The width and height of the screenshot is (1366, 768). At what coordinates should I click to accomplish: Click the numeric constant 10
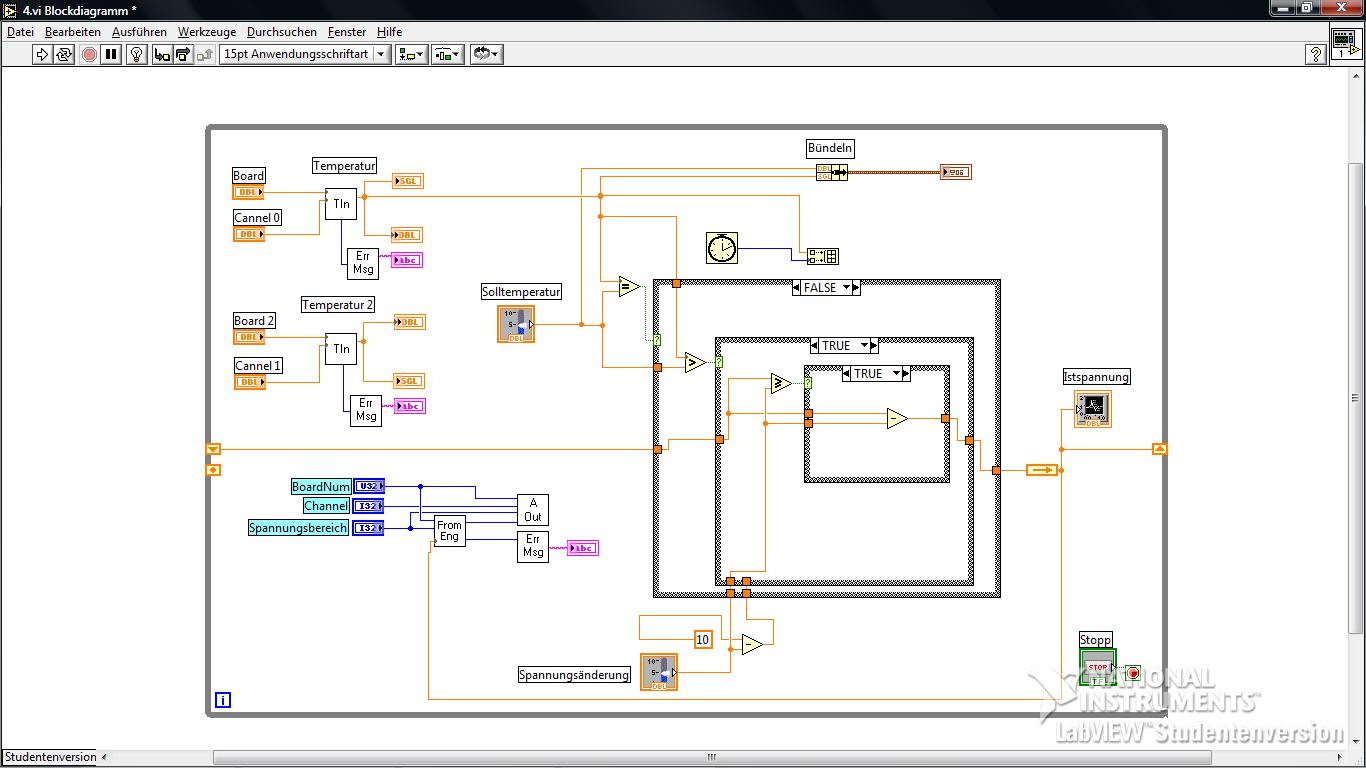(702, 640)
